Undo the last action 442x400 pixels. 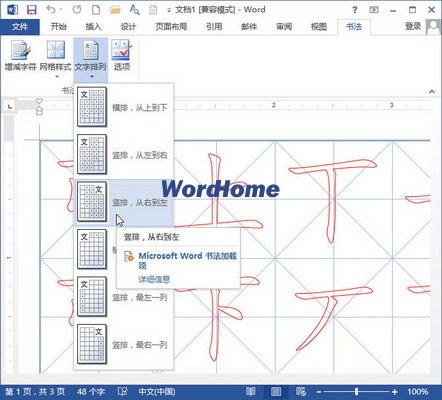click(51, 9)
